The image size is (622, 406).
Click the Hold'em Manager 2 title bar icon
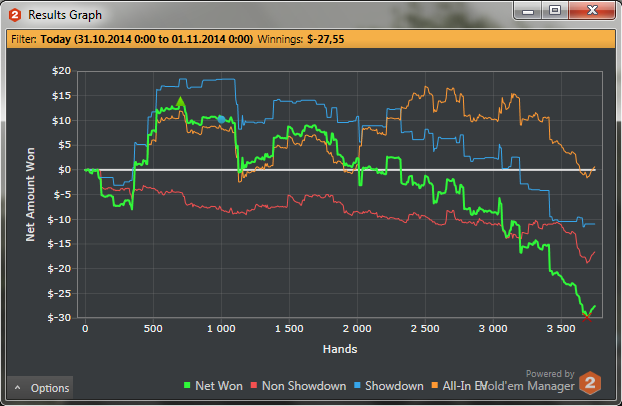pyautogui.click(x=15, y=15)
